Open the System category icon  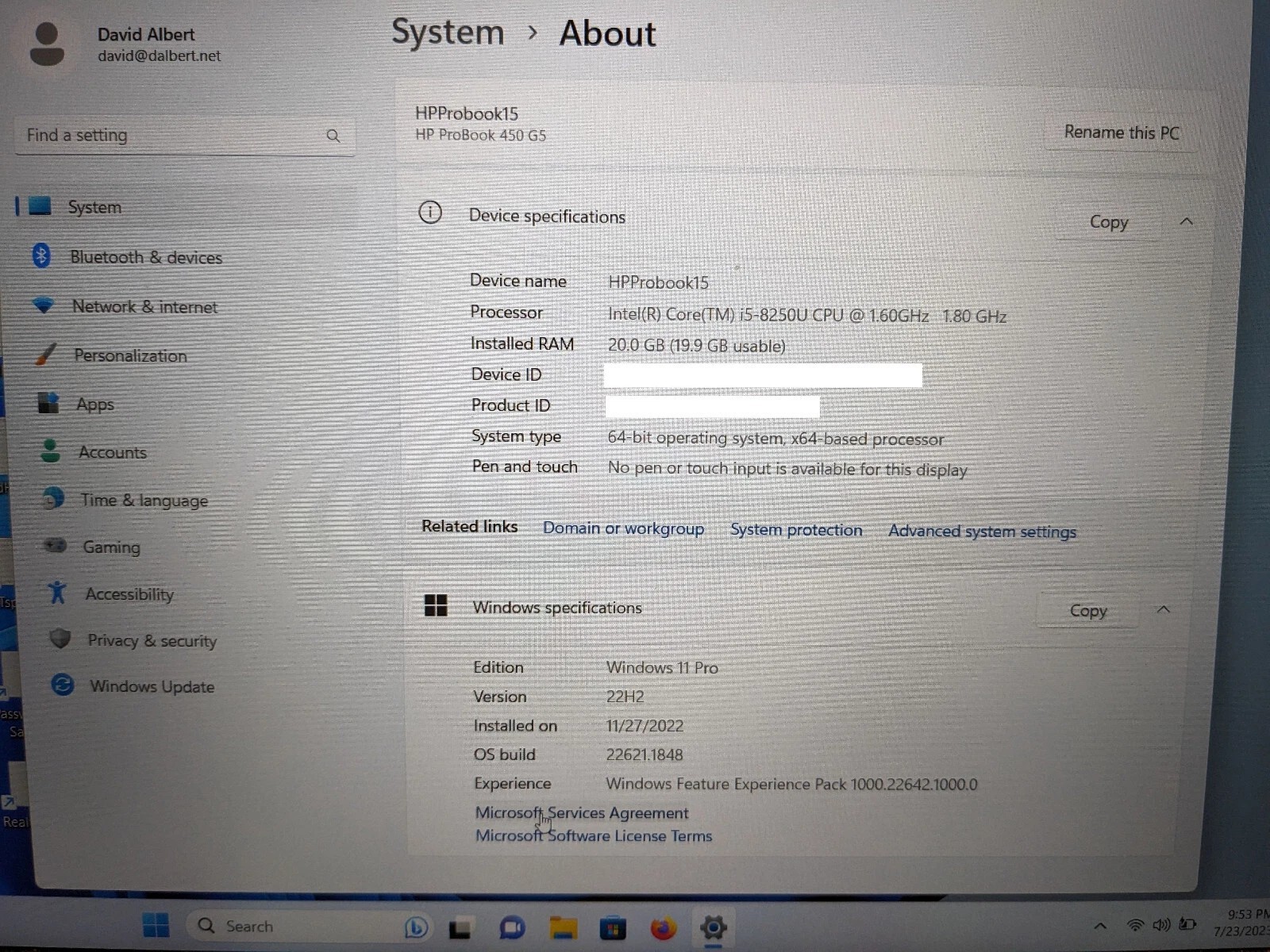point(40,206)
